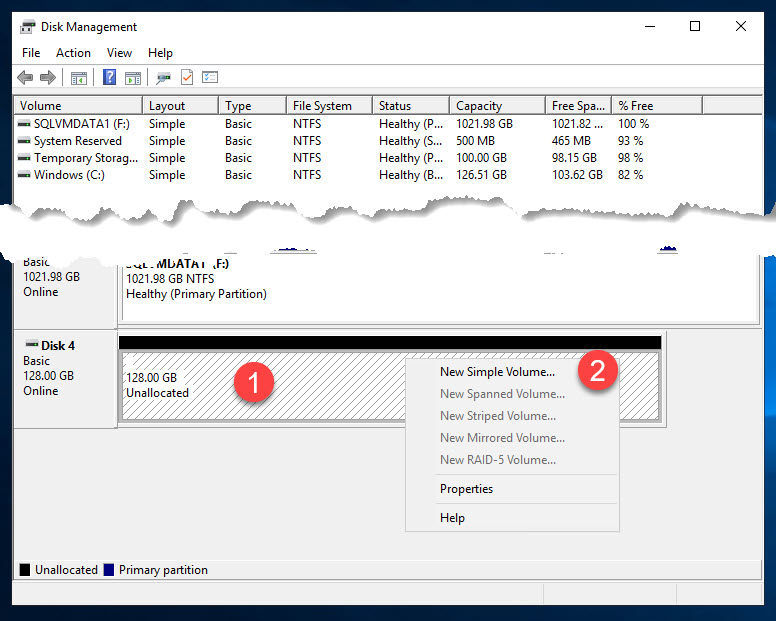Click the disk icon beside Disk 4
The width and height of the screenshot is (776, 621).
[x=32, y=344]
